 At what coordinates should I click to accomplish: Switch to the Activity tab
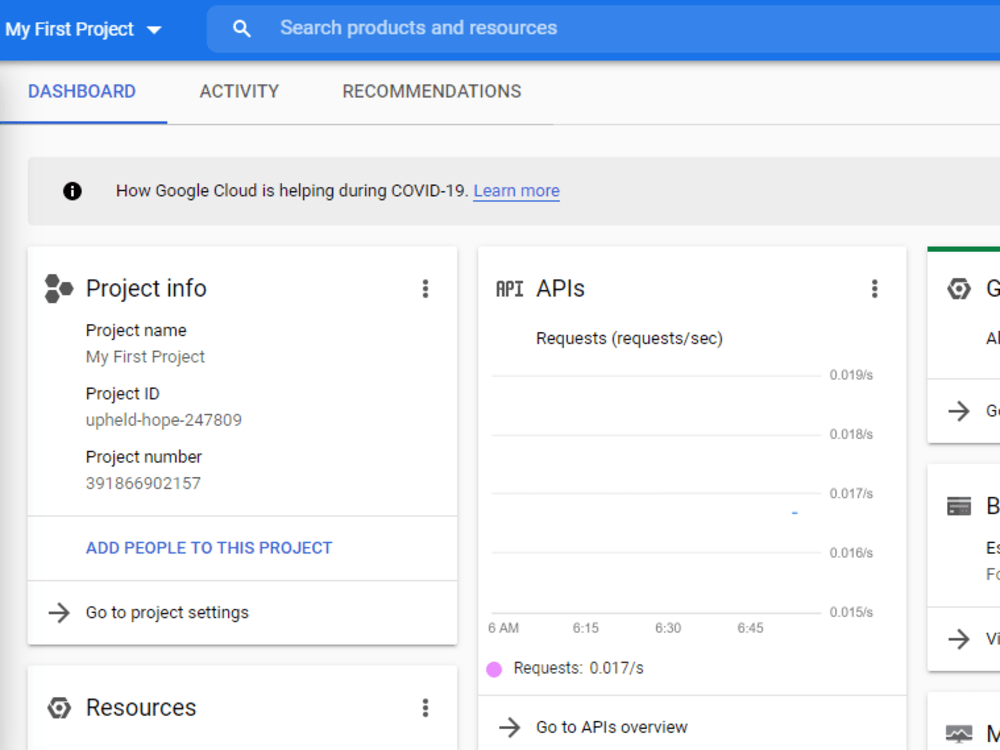(x=239, y=91)
